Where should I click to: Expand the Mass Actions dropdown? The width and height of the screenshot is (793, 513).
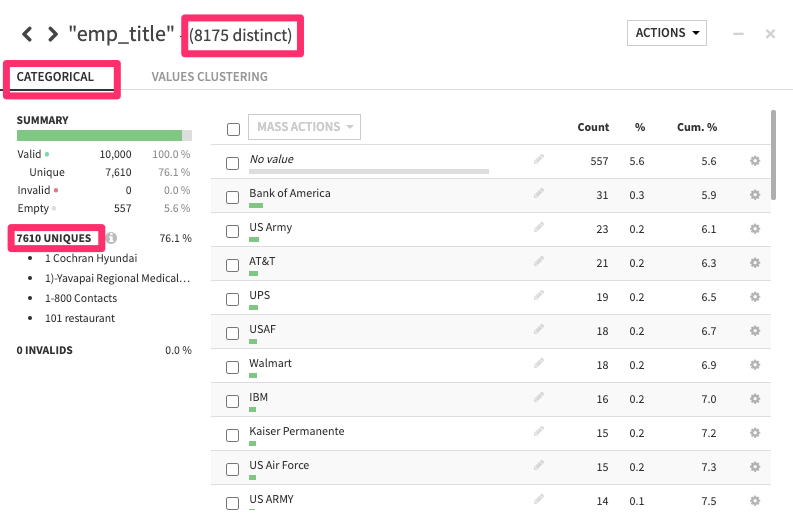tap(304, 127)
